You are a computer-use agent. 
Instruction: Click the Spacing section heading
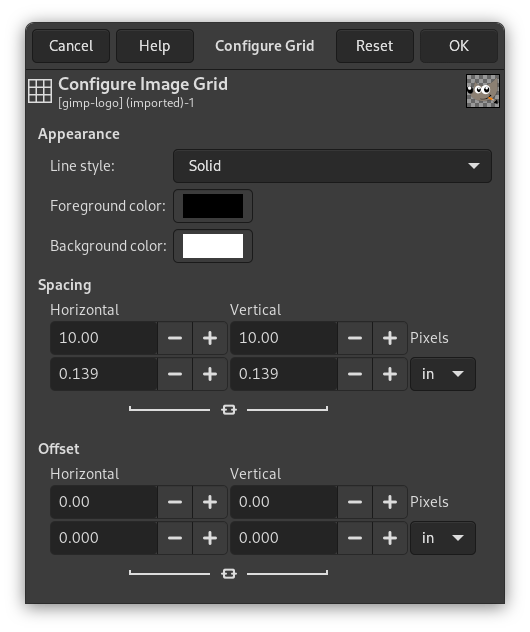point(64,285)
